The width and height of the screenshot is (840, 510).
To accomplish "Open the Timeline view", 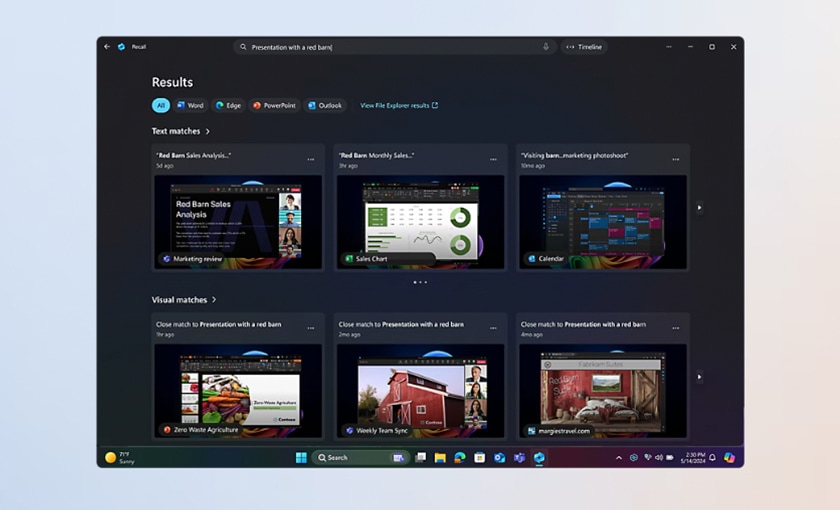I will tap(584, 47).
